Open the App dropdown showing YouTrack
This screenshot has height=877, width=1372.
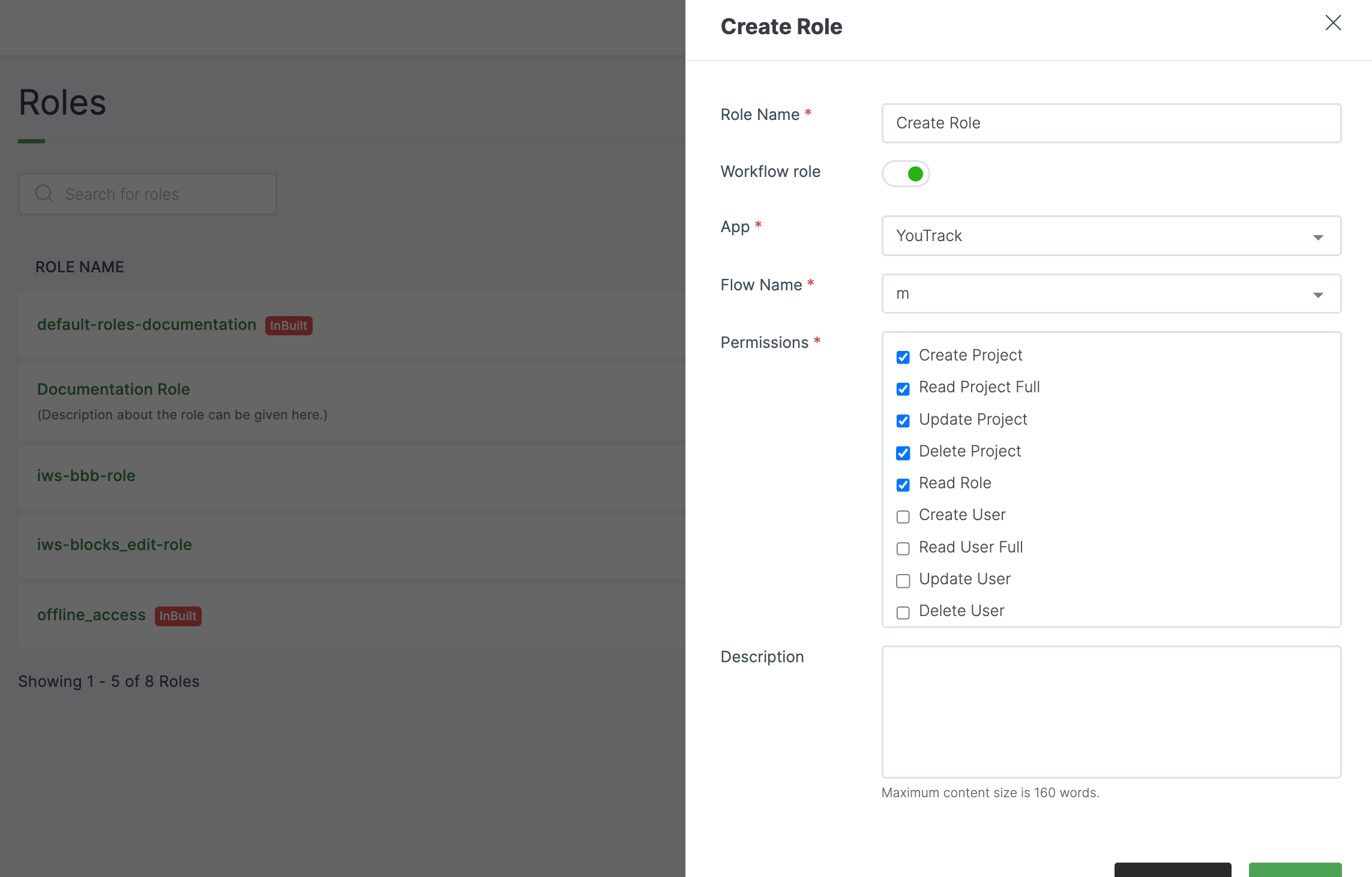pos(1111,236)
